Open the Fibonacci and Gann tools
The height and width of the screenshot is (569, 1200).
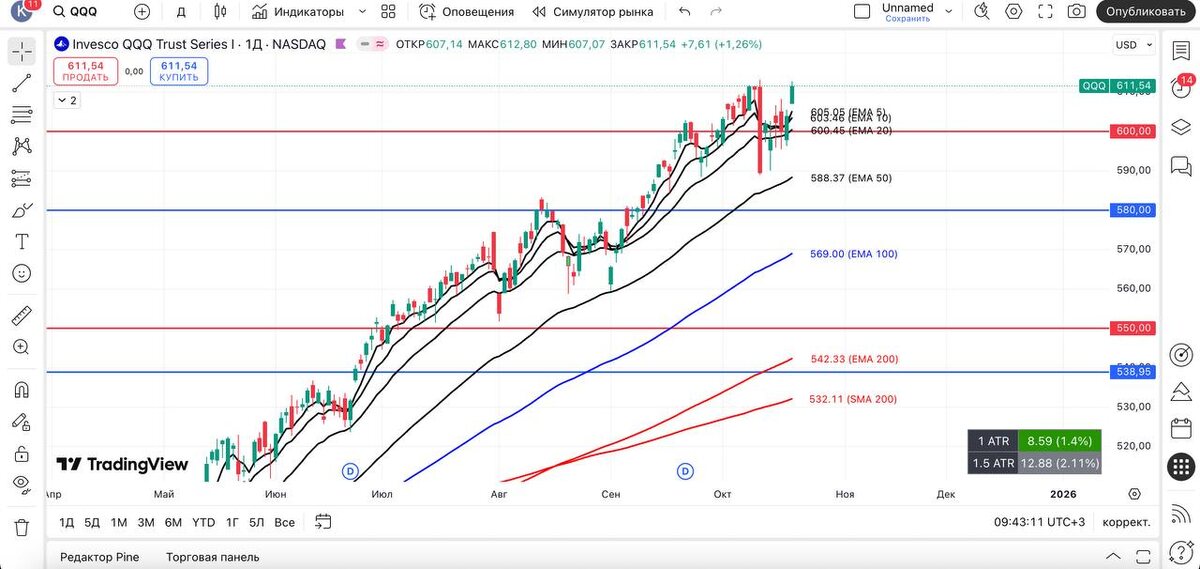pyautogui.click(x=21, y=114)
